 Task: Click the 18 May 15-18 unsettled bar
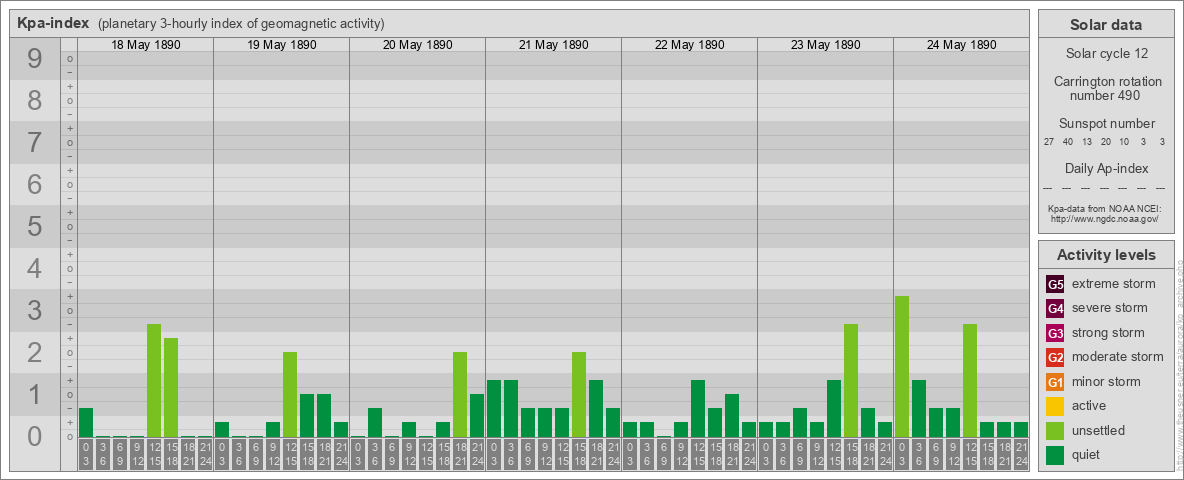[x=171, y=388]
